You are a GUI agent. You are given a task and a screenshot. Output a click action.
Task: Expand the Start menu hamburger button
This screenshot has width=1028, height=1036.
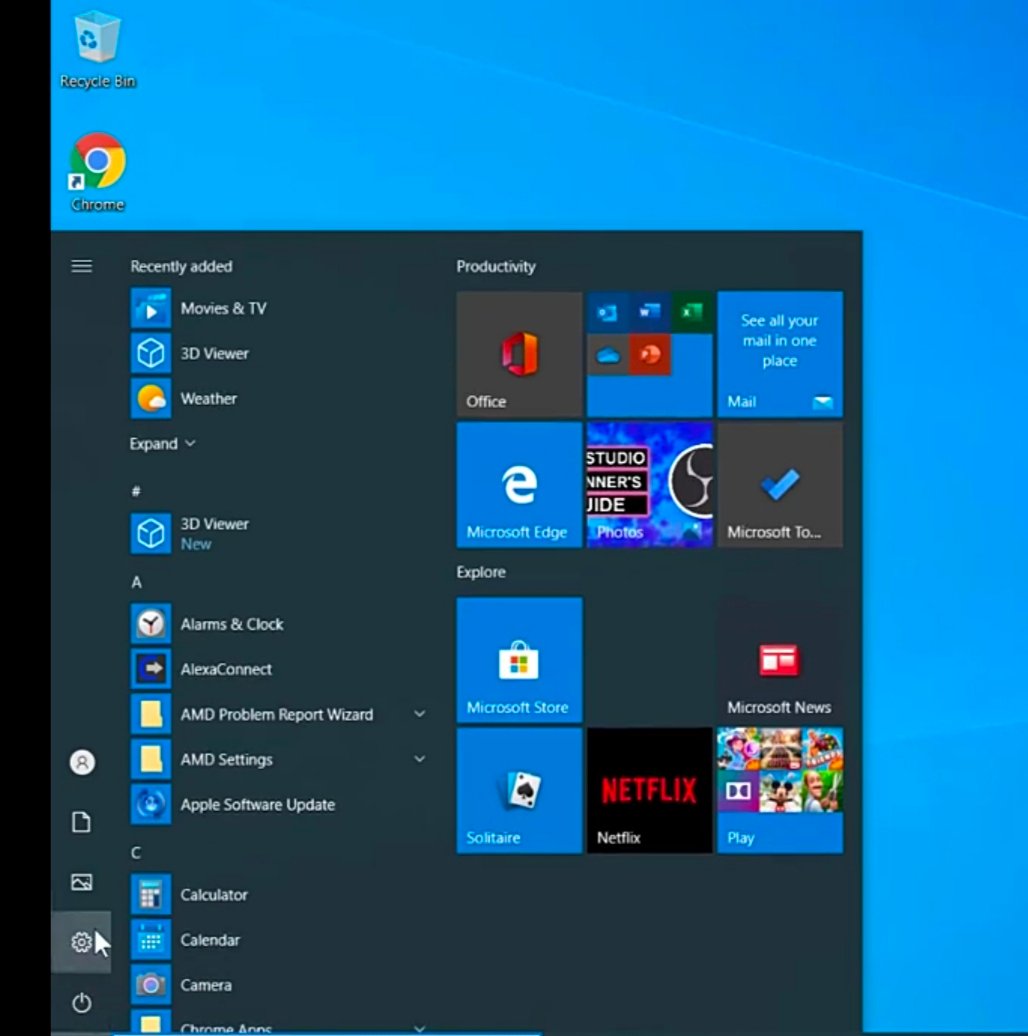[82, 266]
